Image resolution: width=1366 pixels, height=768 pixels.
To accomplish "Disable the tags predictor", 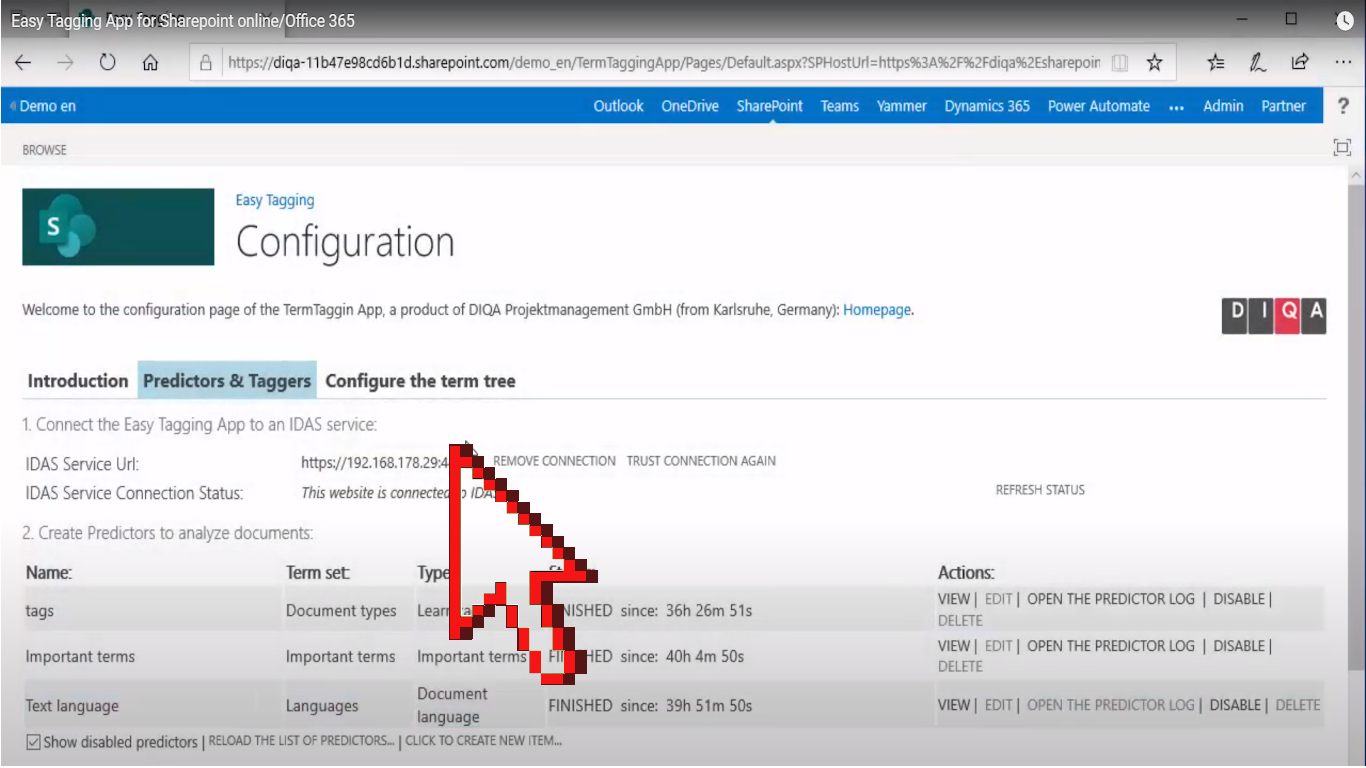I will point(1239,599).
